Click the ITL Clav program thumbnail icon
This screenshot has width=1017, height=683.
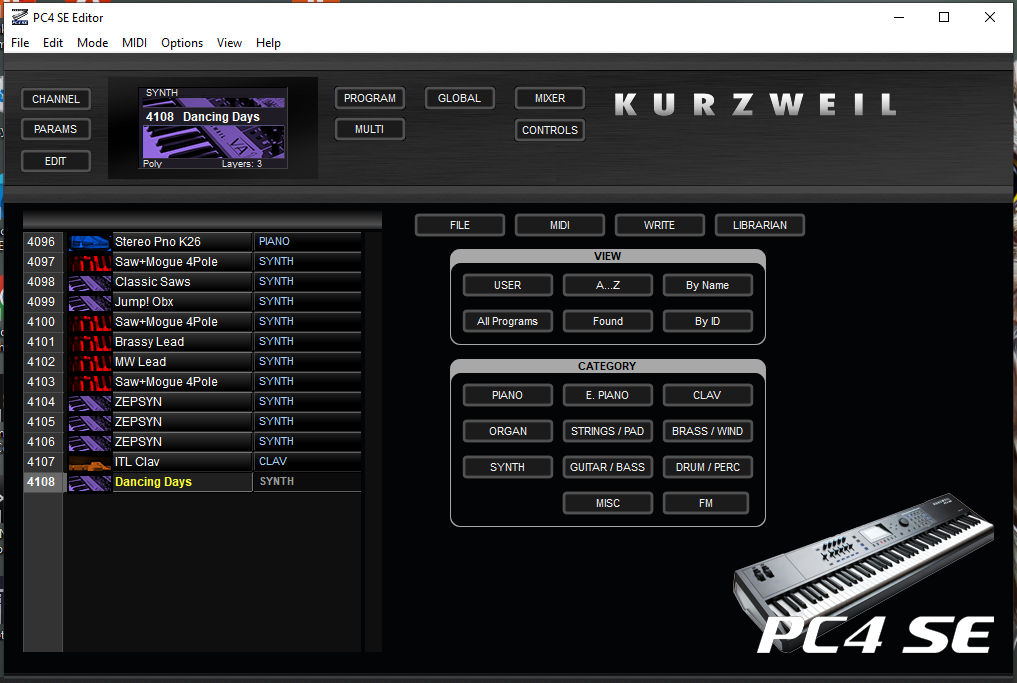point(89,462)
